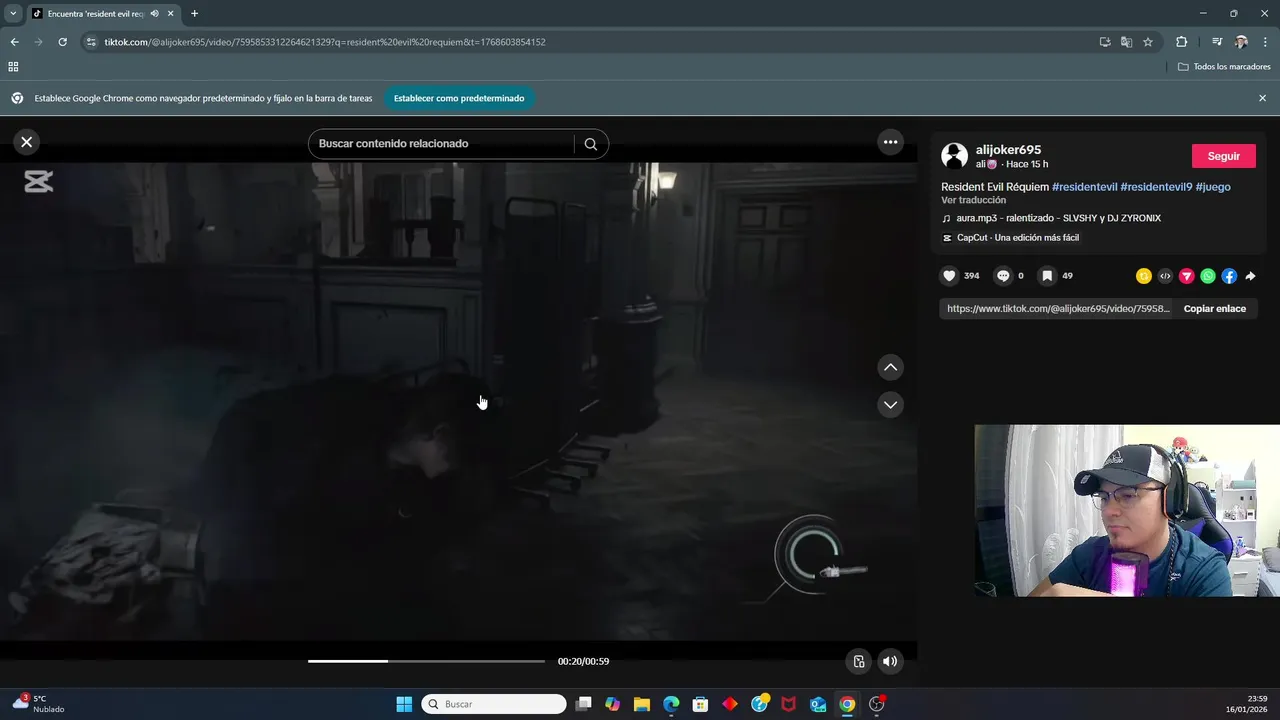Open comments with the speech bubble icon
This screenshot has width=1280, height=720.
pos(1003,276)
